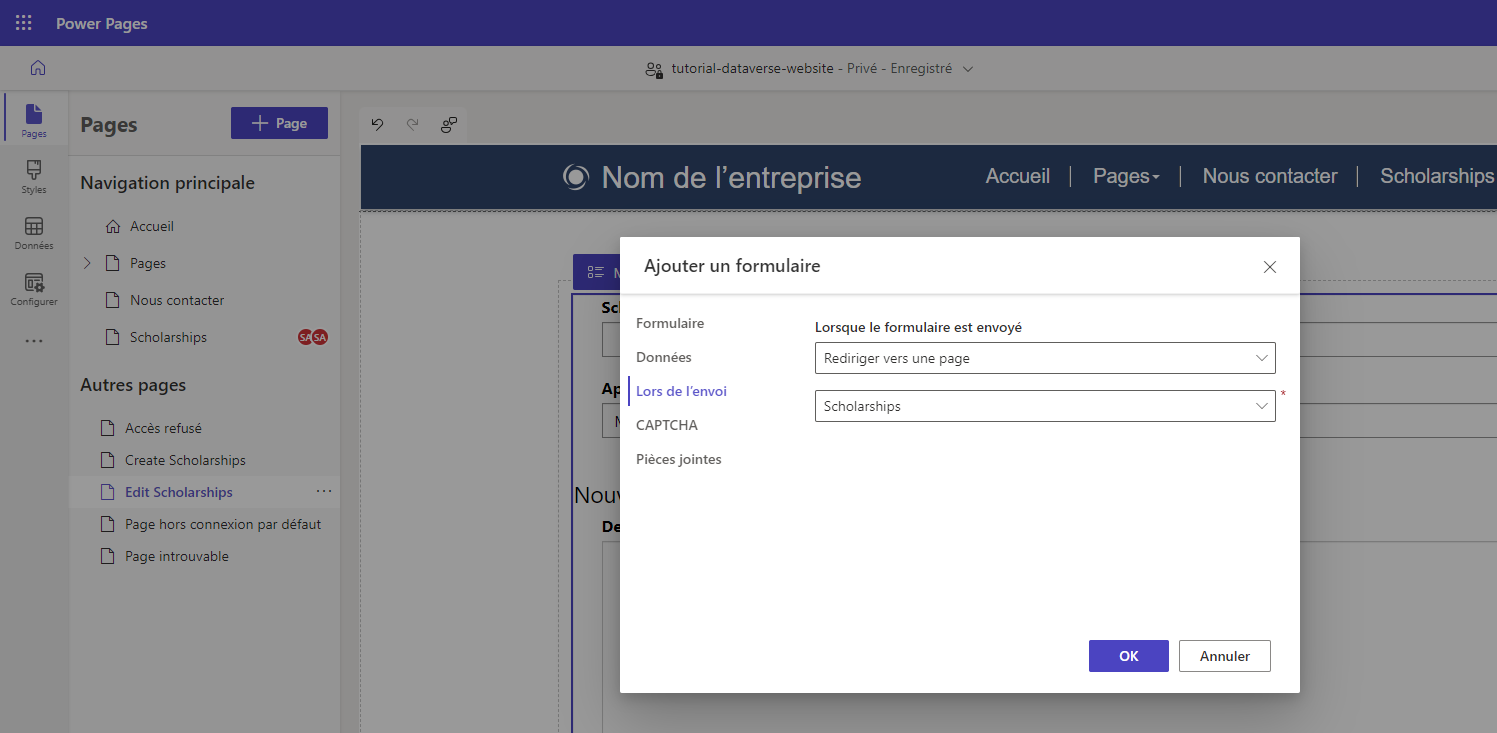Expand the Pages item in Navigation principale
The height and width of the screenshot is (733, 1497).
click(x=88, y=262)
